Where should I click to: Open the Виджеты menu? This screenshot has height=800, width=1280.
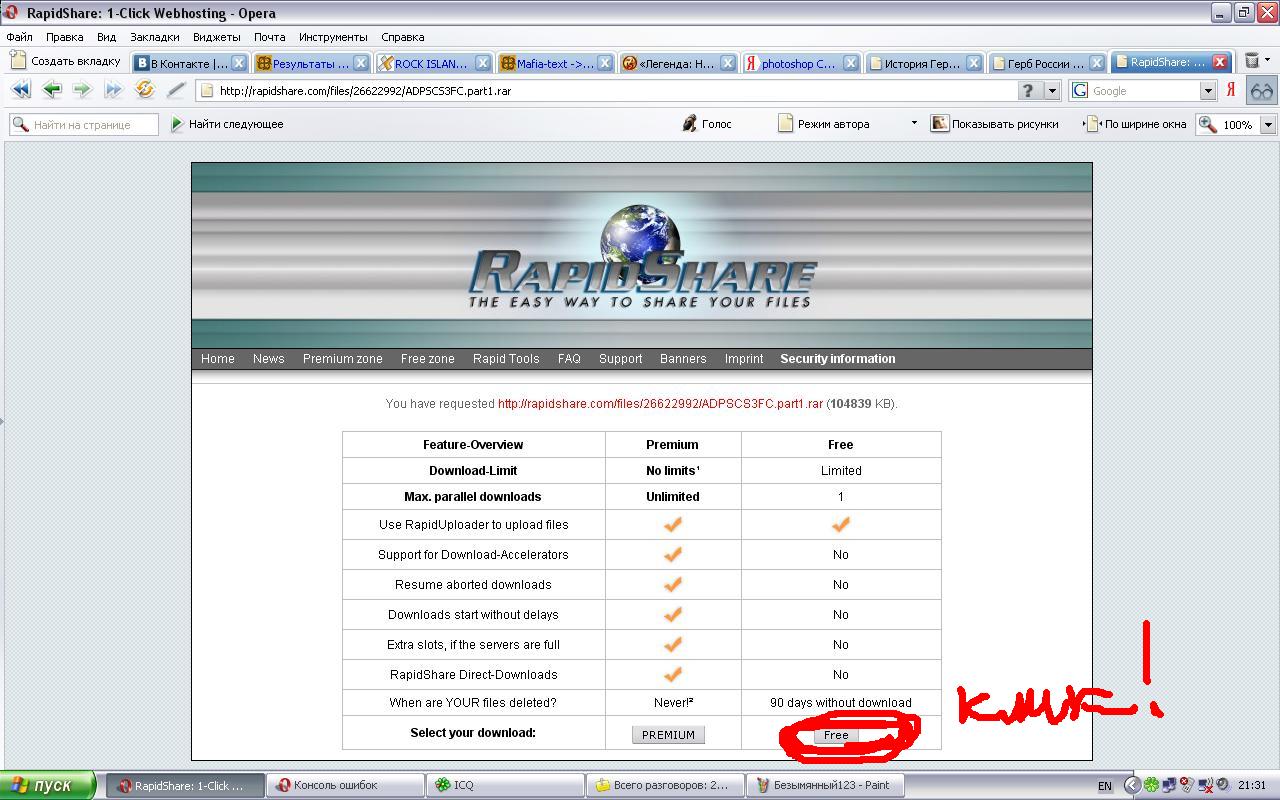pyautogui.click(x=217, y=37)
